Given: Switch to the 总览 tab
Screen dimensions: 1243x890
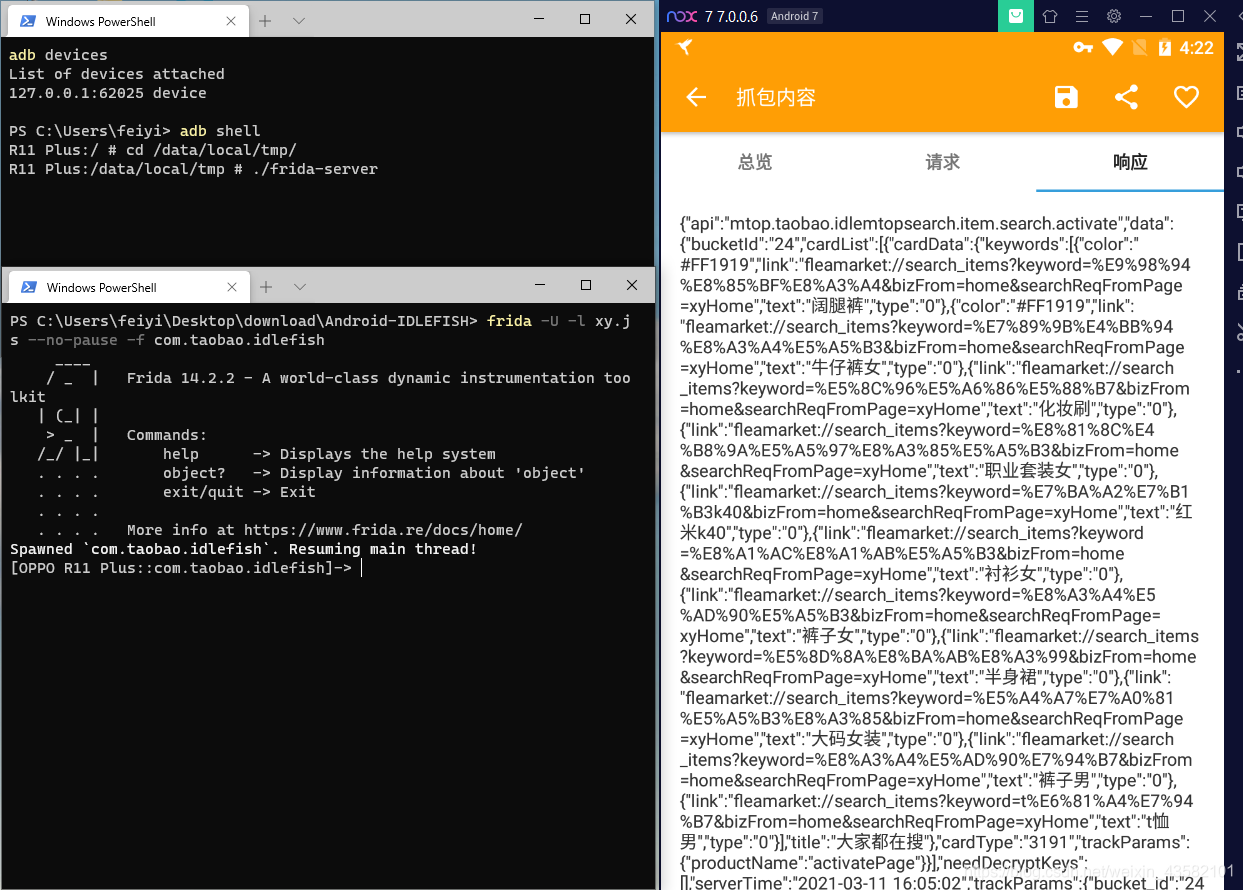Looking at the screenshot, I should (x=754, y=162).
